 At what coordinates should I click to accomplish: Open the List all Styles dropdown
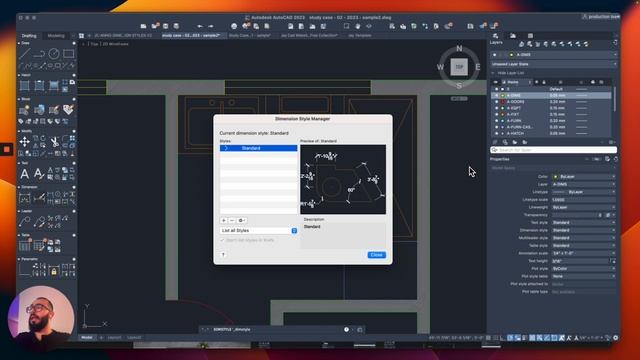258,231
